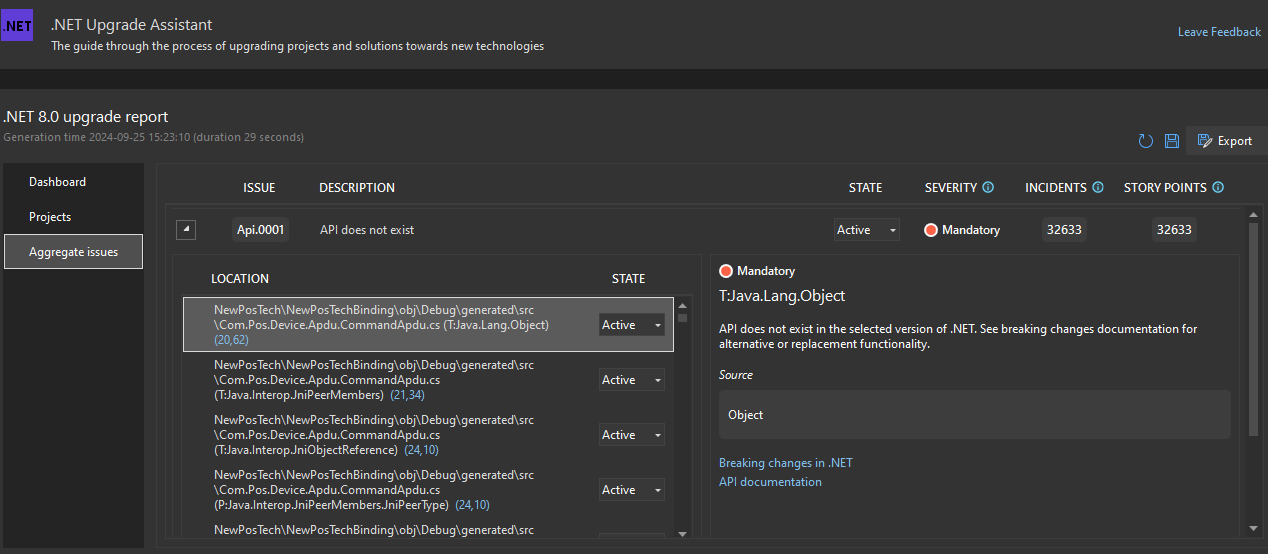Open Breaking changes in .NET link
This screenshot has height=554, width=1268.
pos(786,463)
